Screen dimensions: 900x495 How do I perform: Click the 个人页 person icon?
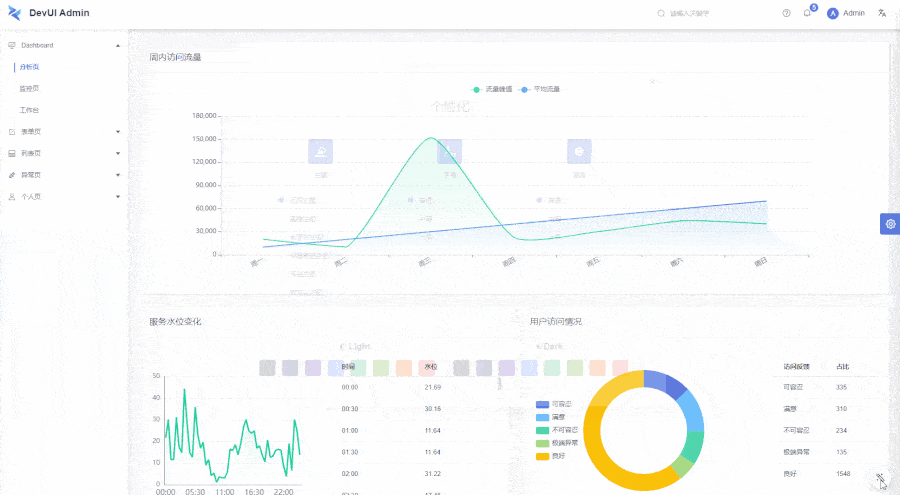[12, 197]
